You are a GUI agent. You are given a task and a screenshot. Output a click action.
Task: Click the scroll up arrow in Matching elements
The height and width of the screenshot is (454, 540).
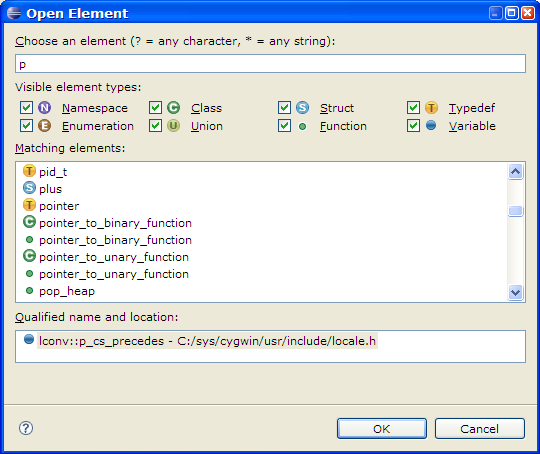516,172
